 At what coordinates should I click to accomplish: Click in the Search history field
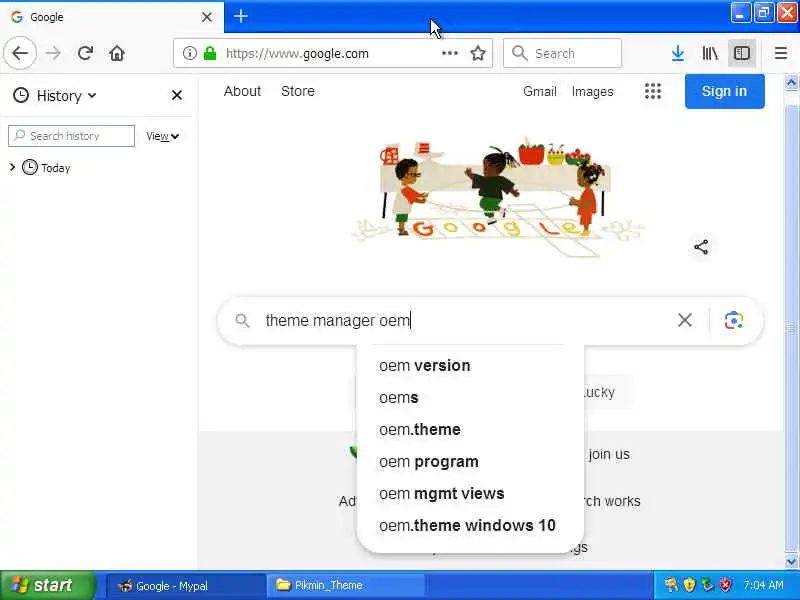coord(71,136)
